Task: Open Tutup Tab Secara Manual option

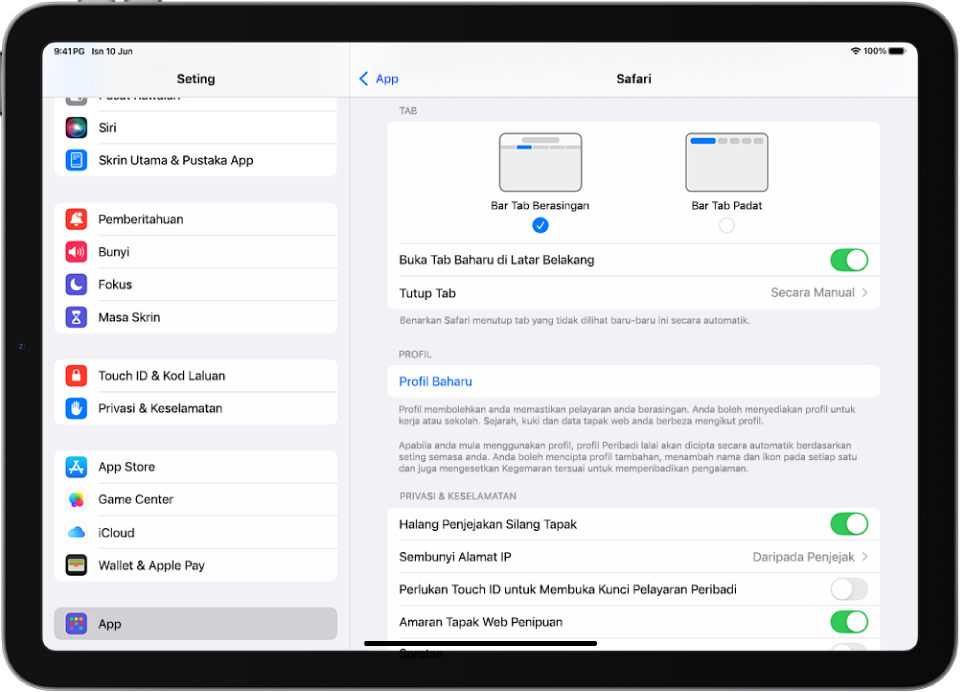Action: coord(634,293)
